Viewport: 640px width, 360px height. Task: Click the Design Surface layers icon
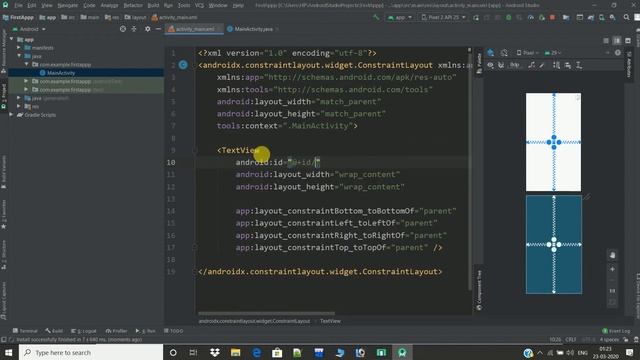click(x=491, y=53)
